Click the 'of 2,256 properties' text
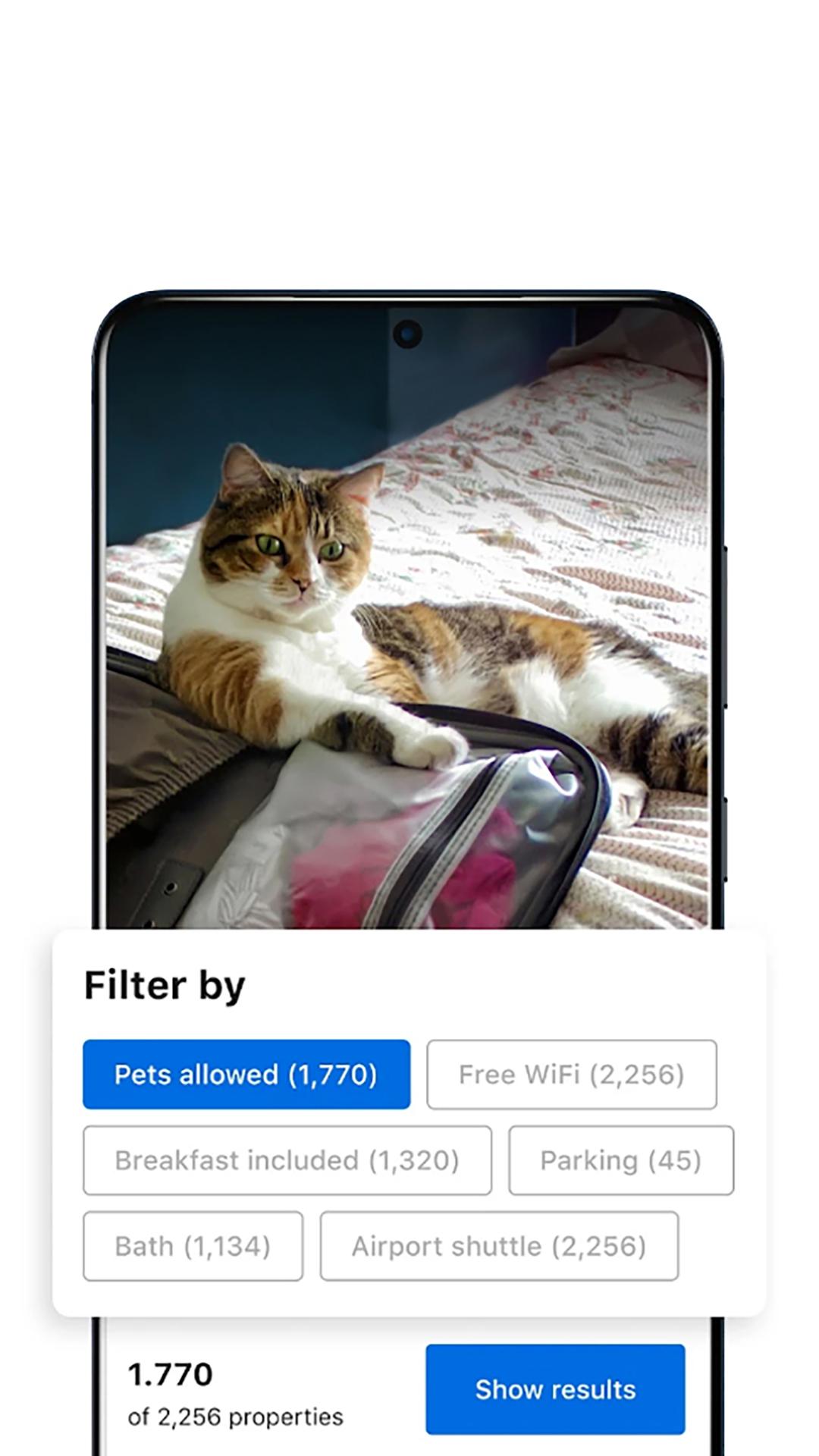The image size is (819, 1456). [x=235, y=1417]
